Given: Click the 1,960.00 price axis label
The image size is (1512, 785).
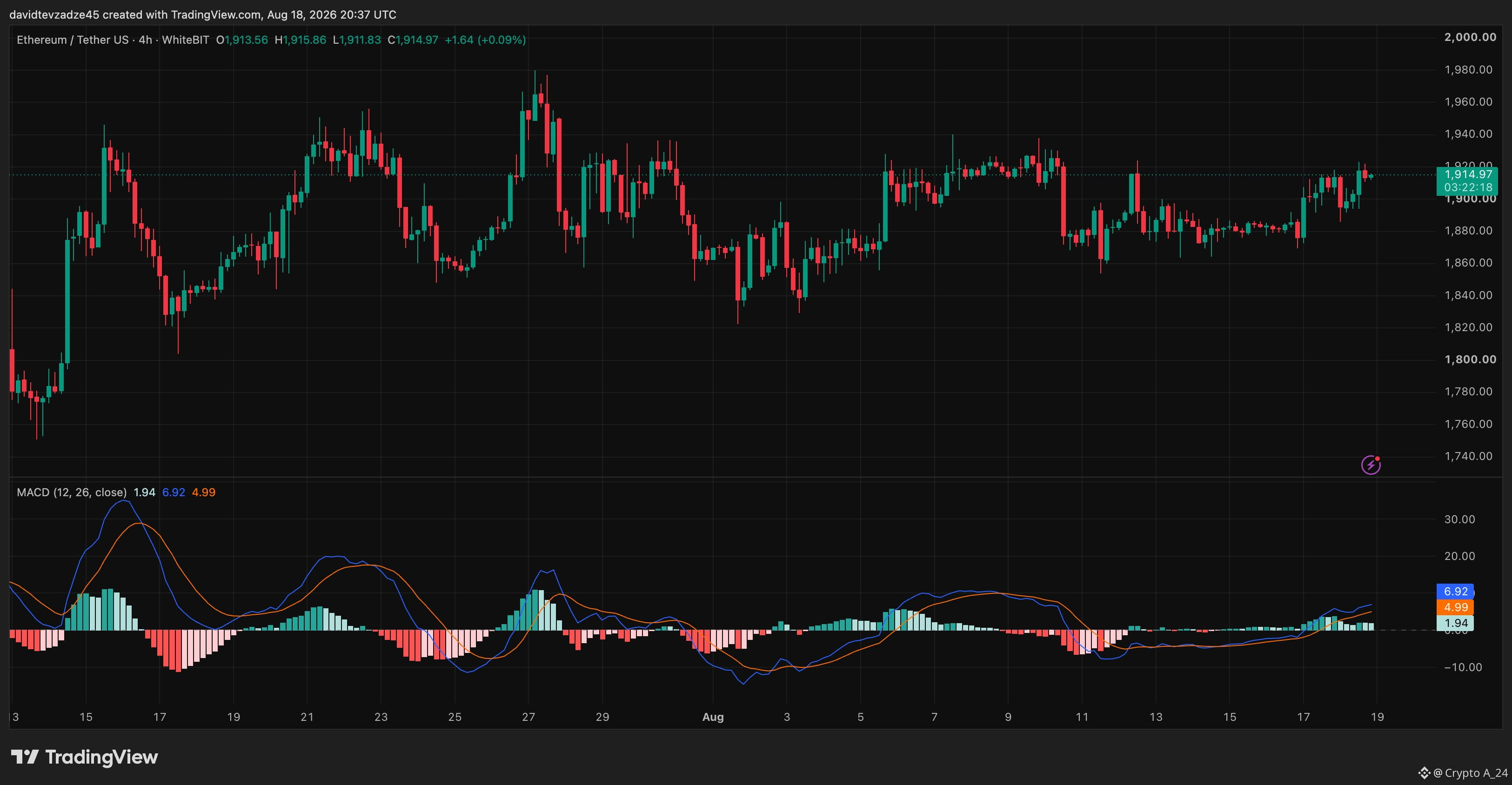Looking at the screenshot, I should (x=1468, y=101).
